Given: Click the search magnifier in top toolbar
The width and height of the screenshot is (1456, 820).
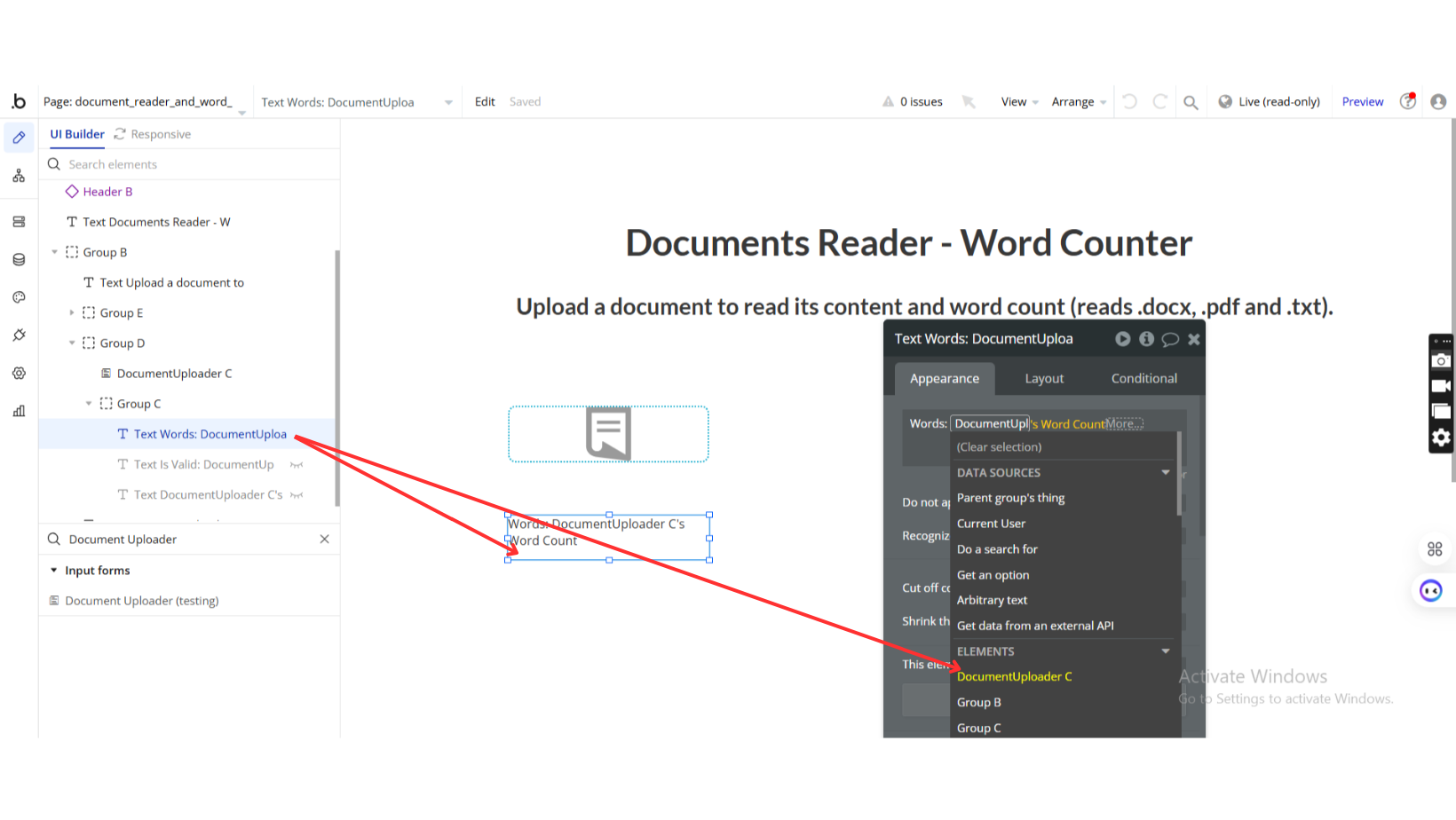Looking at the screenshot, I should 1191,102.
